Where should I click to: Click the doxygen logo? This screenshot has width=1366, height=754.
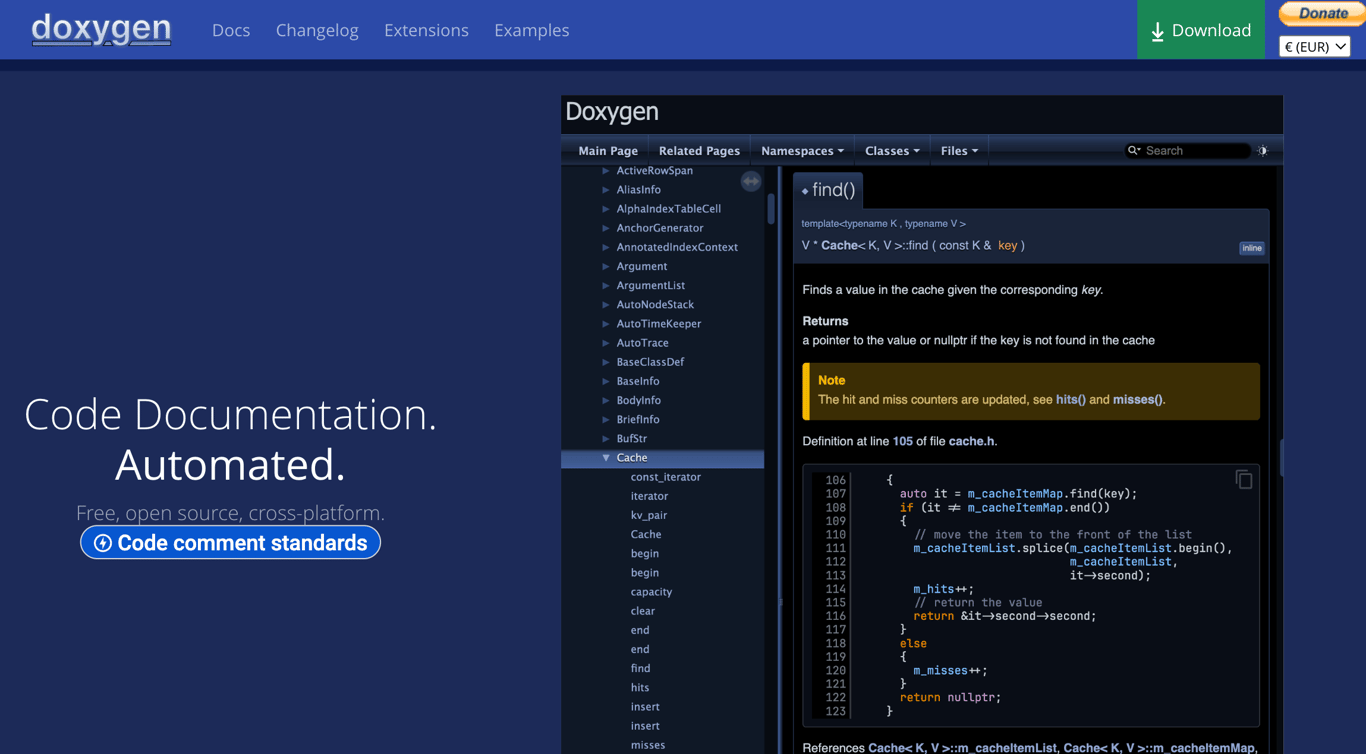tap(101, 29)
